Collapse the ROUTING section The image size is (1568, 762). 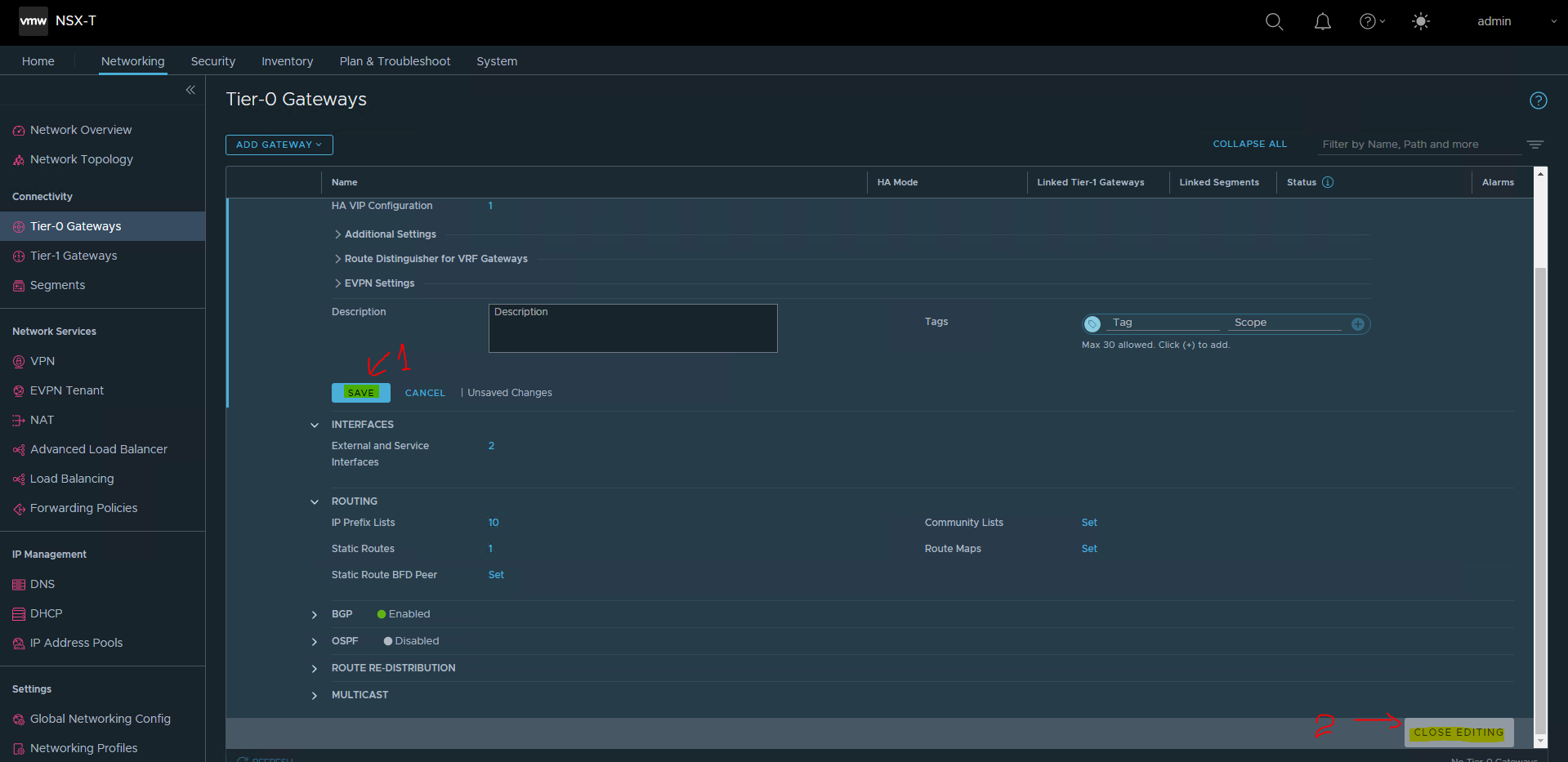315,502
